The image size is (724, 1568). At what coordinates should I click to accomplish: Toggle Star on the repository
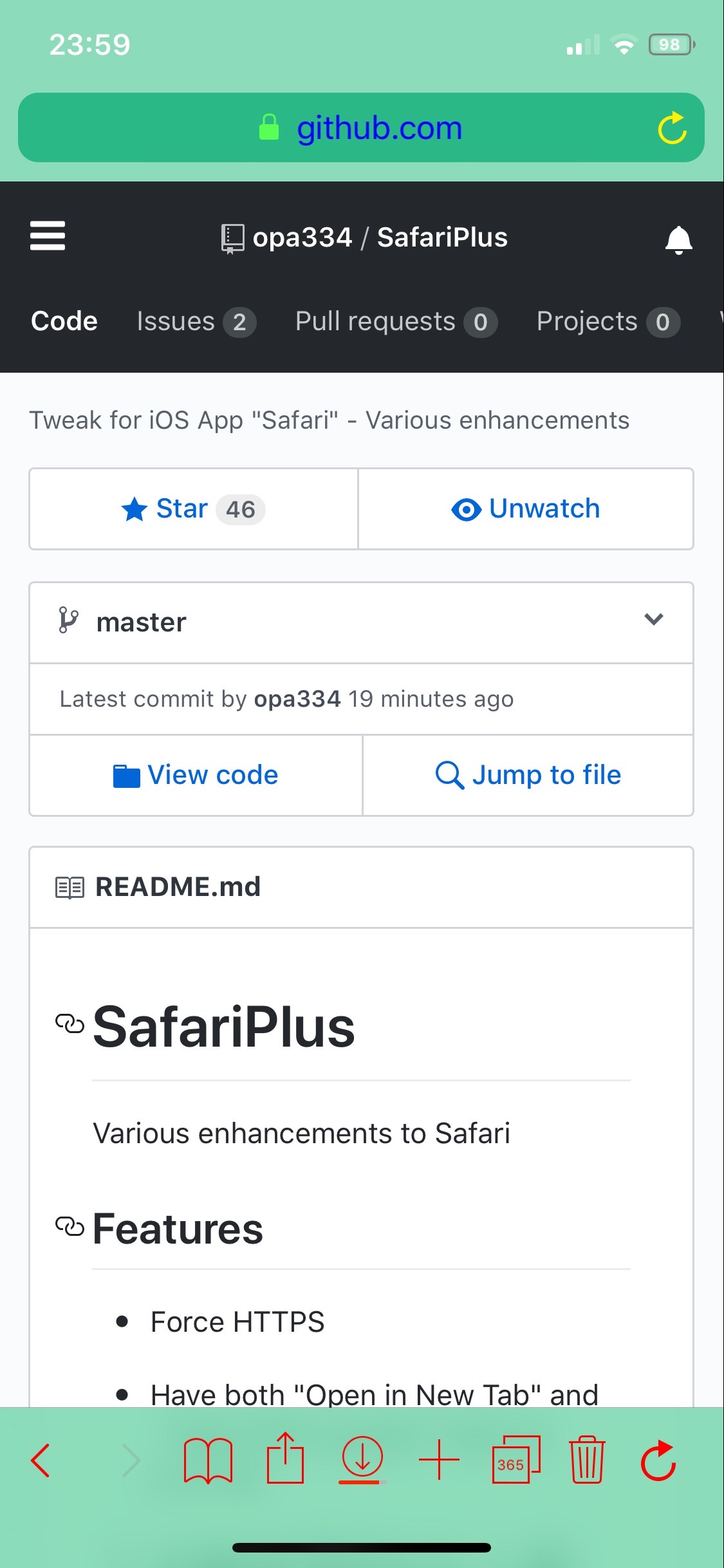pyautogui.click(x=194, y=509)
